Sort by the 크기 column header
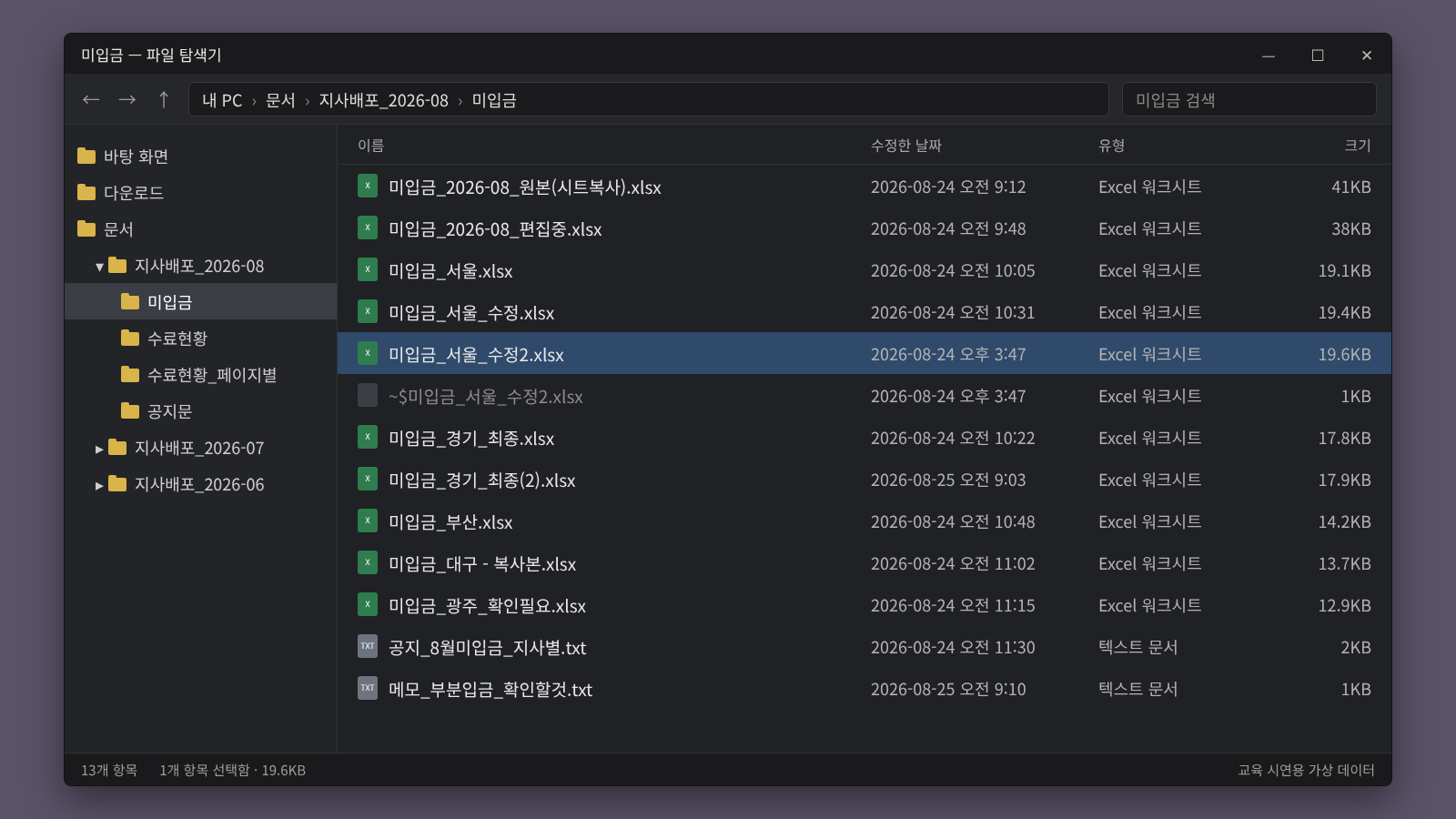This screenshot has width=1456, height=819. [1358, 146]
